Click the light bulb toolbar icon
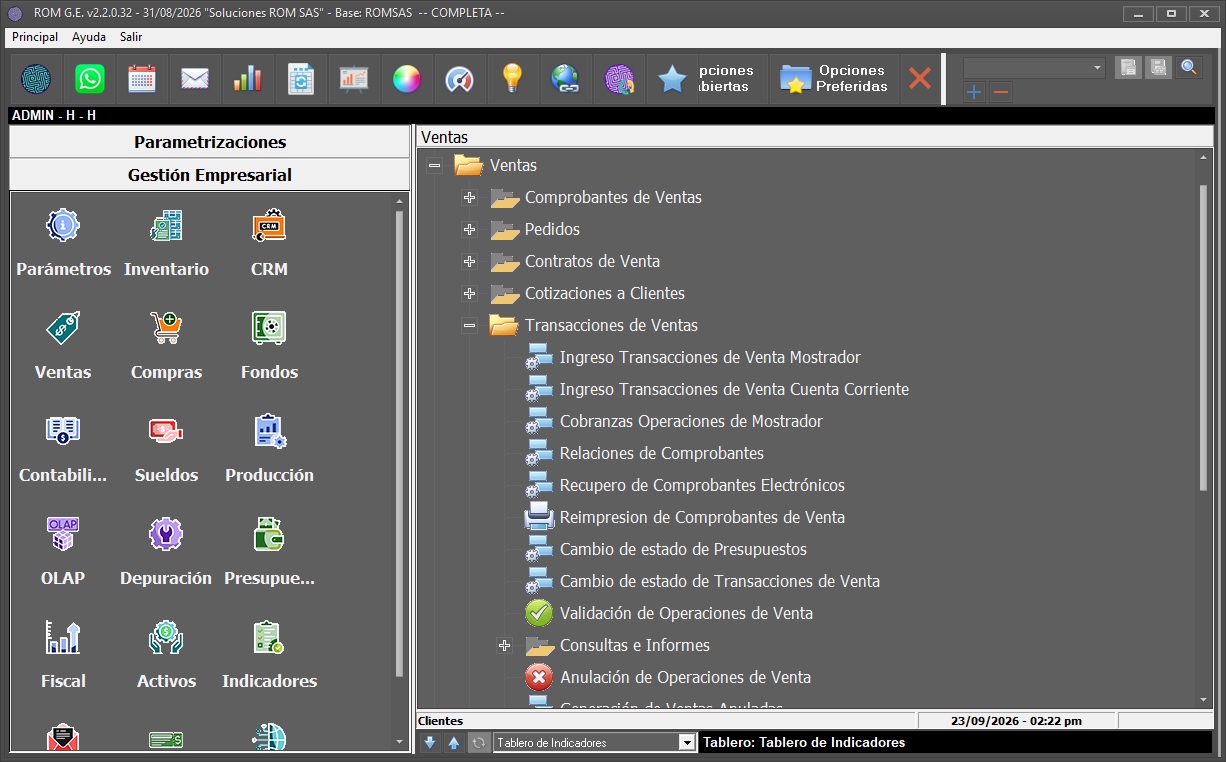The height and width of the screenshot is (762, 1226). pyautogui.click(x=513, y=79)
